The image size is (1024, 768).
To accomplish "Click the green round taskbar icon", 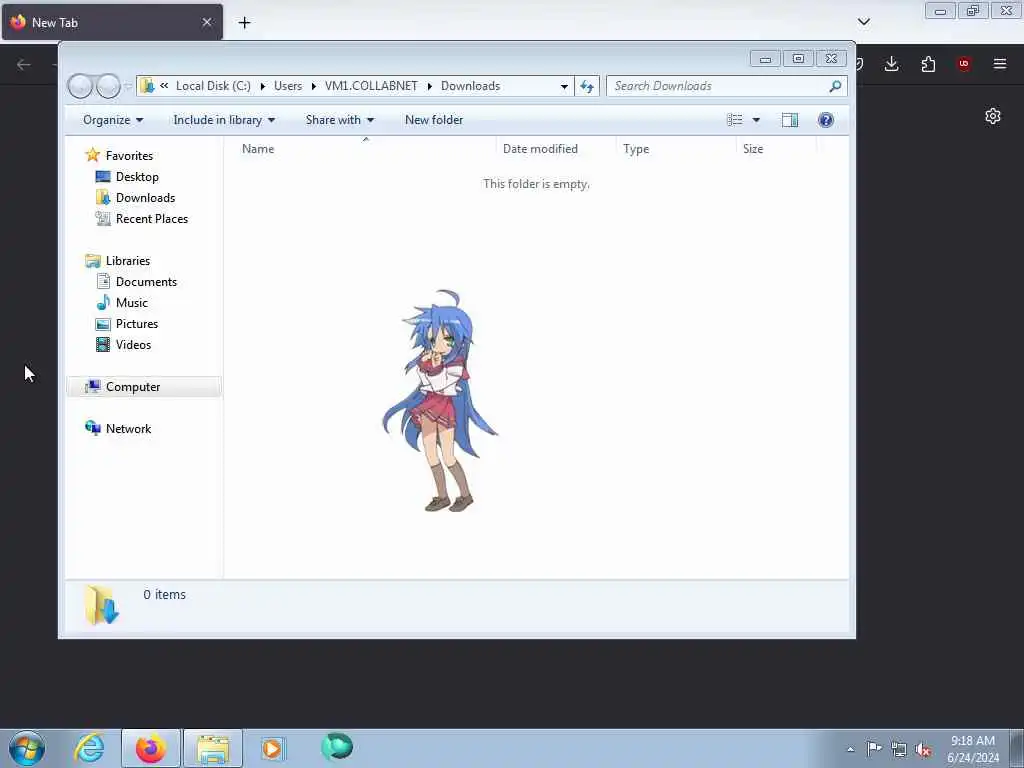I will [x=337, y=746].
